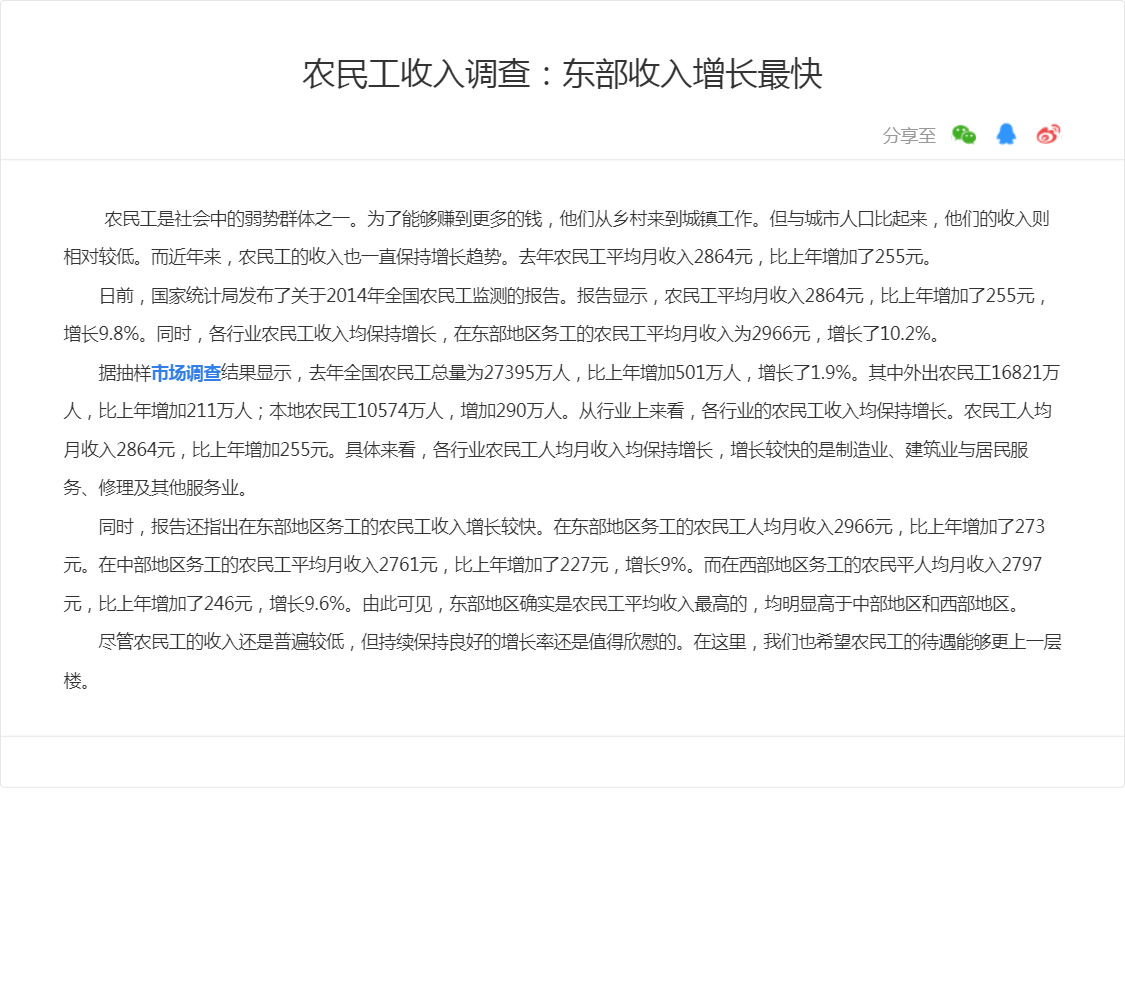Click the line beginning 月收入2864元，比上年增加255元
Image resolution: width=1125 pixels, height=1000 pixels.
click(x=546, y=450)
